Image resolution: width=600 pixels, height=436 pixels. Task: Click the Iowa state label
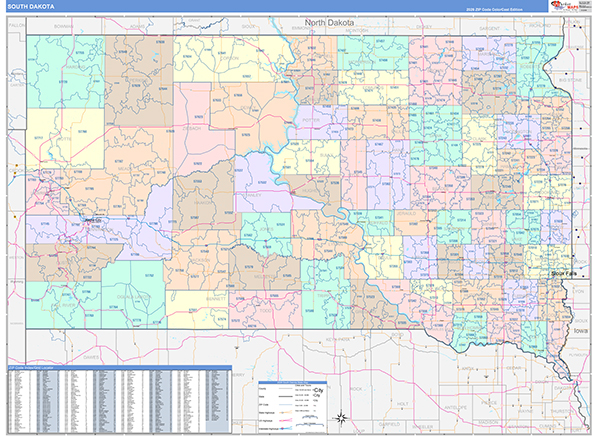tap(580, 331)
